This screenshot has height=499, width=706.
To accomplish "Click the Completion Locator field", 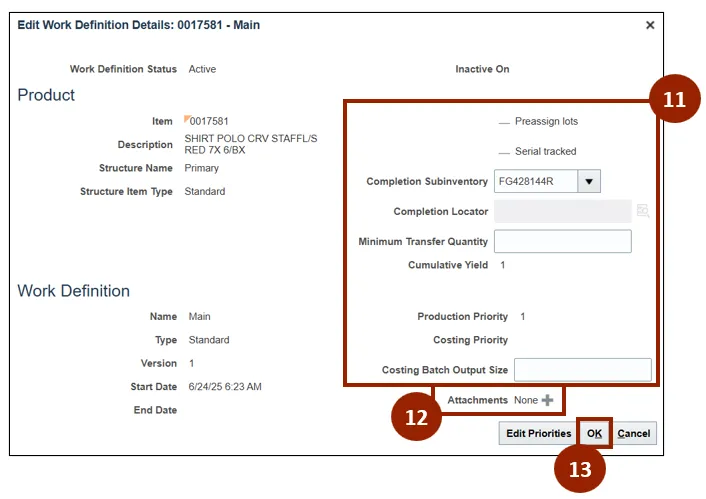I will click(x=563, y=211).
